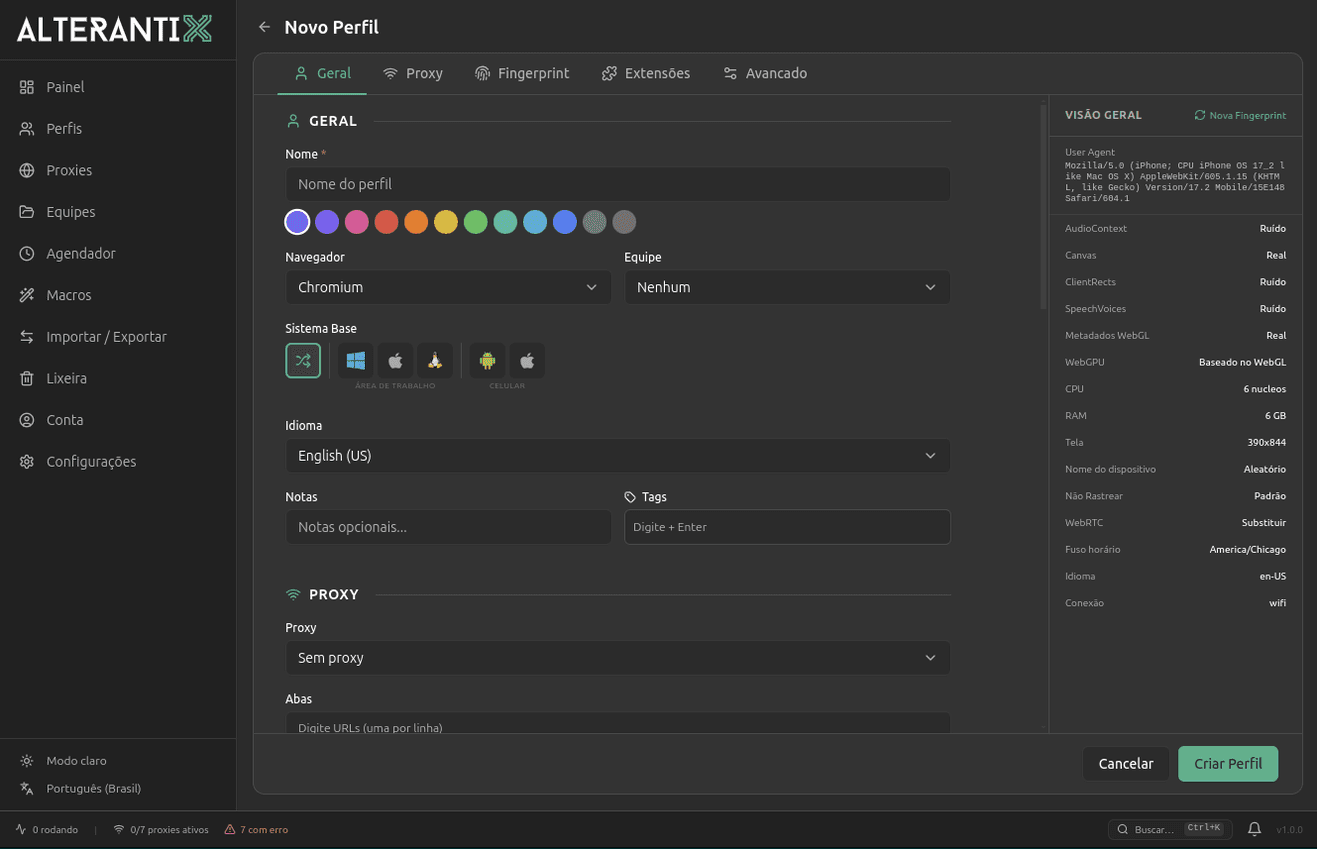
Task: Pick the red color swatch
Action: (x=387, y=222)
